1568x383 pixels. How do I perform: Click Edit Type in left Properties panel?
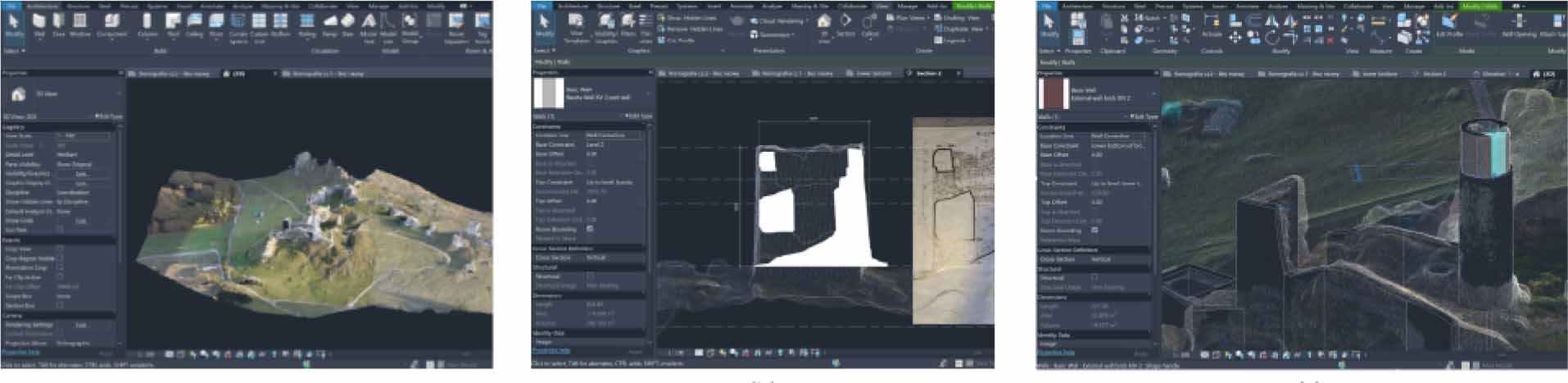[107, 116]
